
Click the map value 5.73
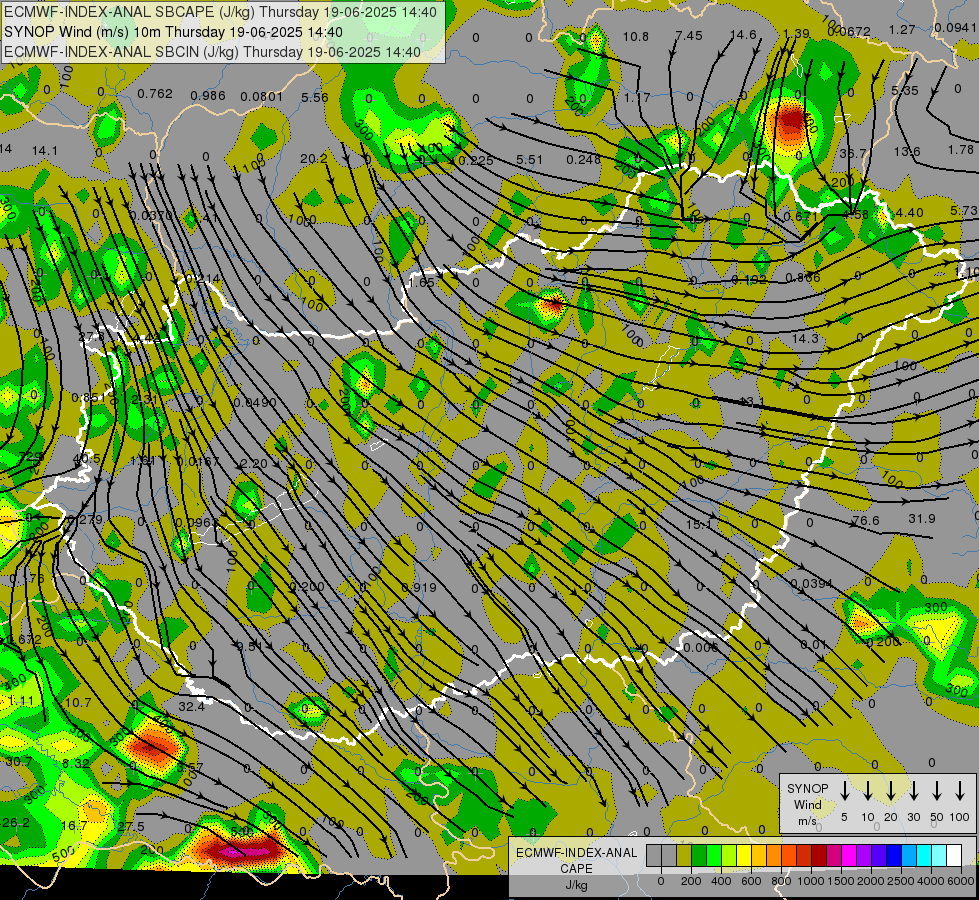tap(963, 211)
